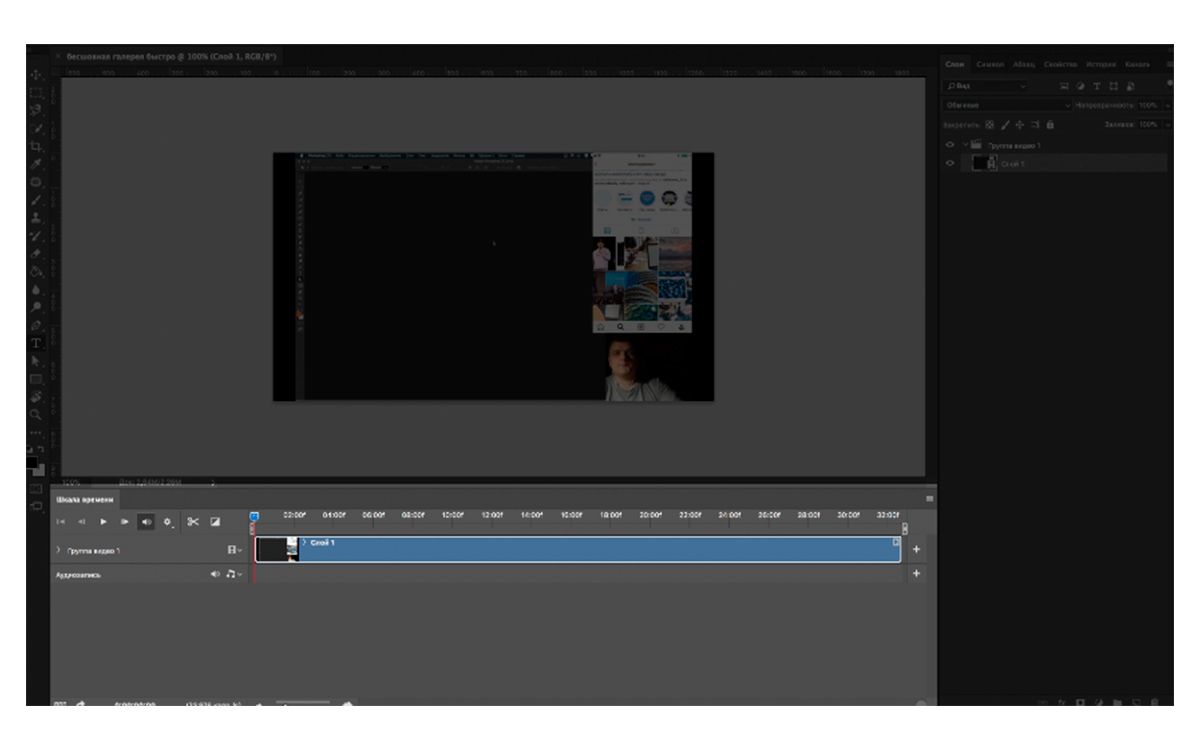Toggle the lock all padlock icon
The image size is (1200, 750).
pyautogui.click(x=1050, y=125)
